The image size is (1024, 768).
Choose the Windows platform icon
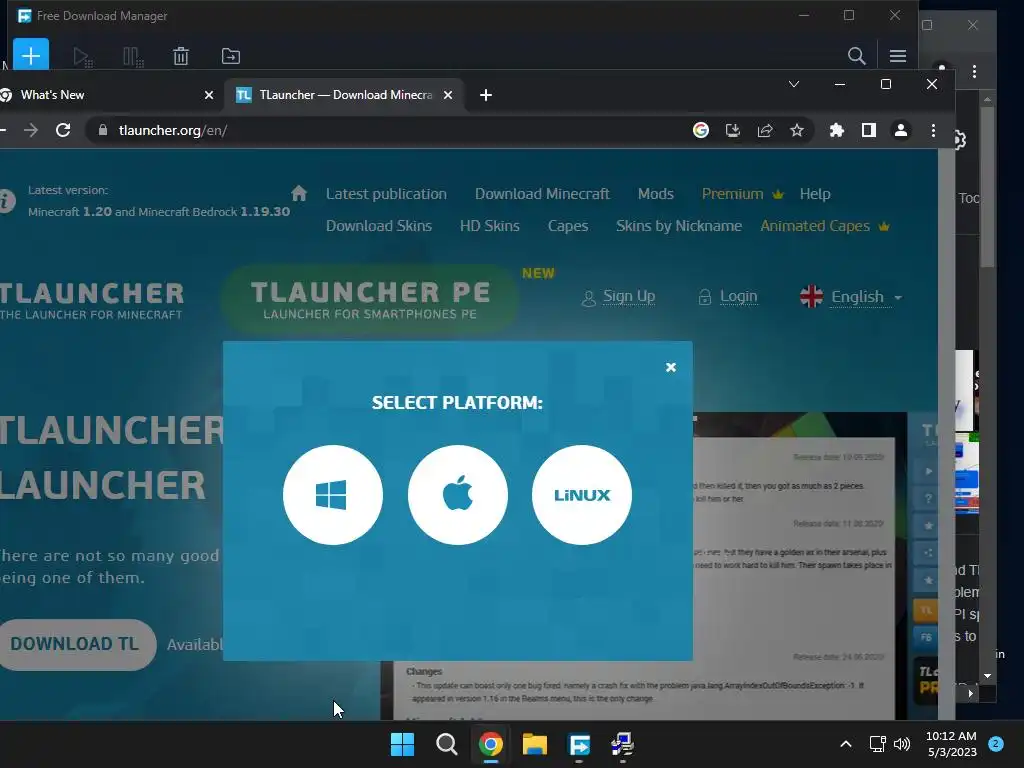point(332,495)
